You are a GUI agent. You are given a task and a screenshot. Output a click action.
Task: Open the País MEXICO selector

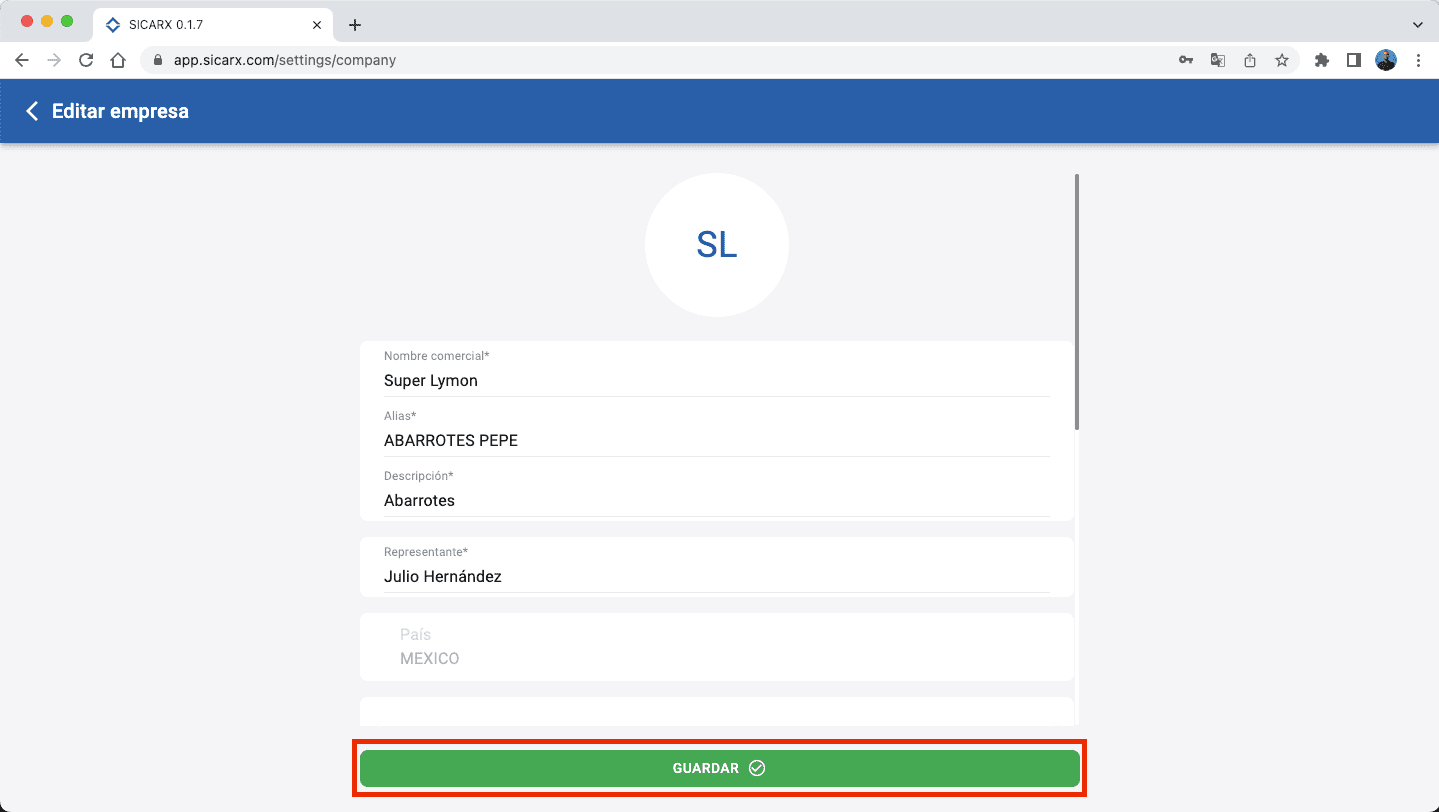click(x=716, y=647)
